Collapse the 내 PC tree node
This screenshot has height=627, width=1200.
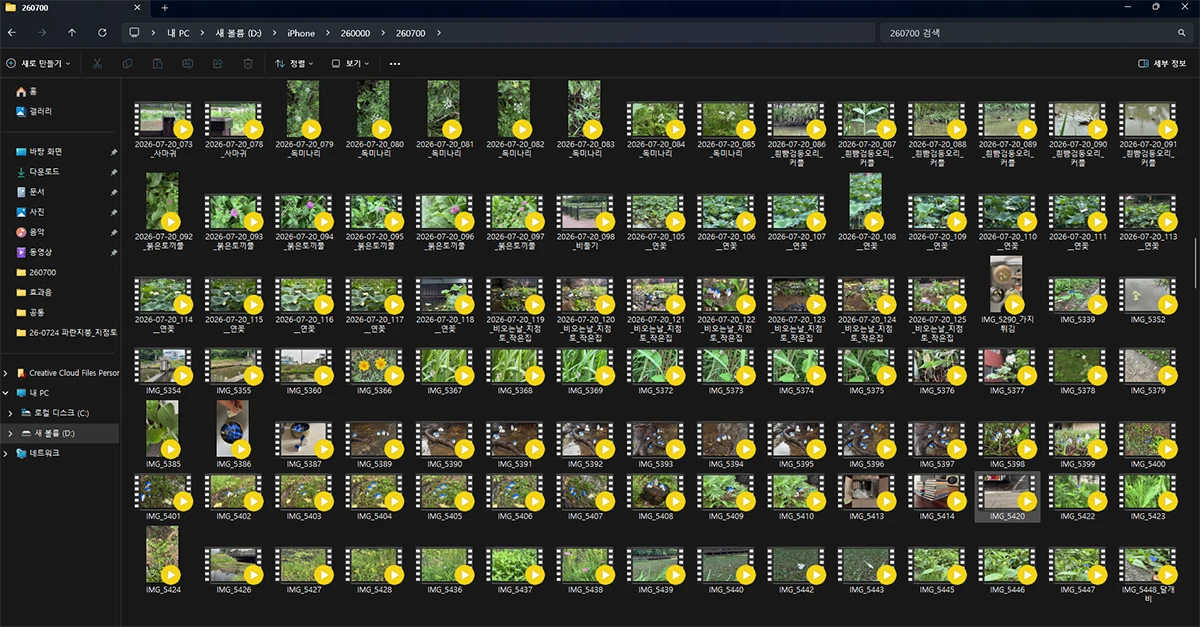[x=6, y=393]
